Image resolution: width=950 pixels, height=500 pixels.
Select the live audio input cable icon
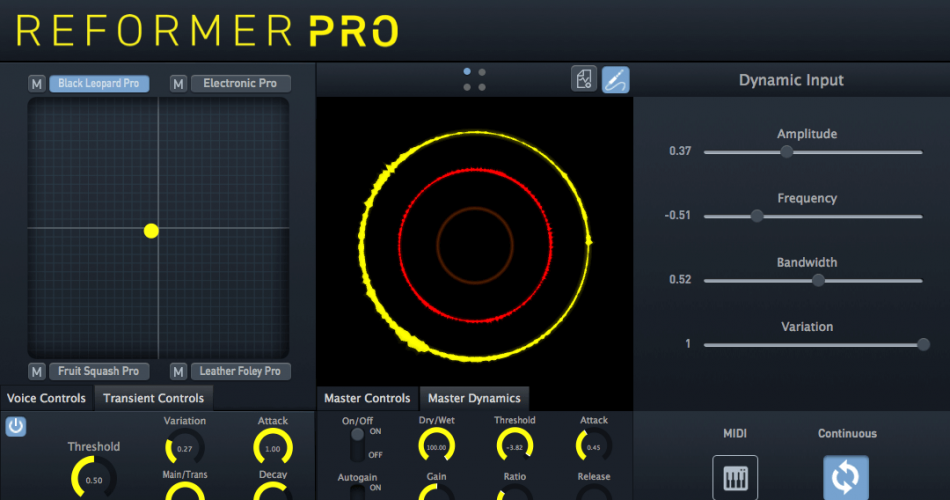click(x=616, y=80)
